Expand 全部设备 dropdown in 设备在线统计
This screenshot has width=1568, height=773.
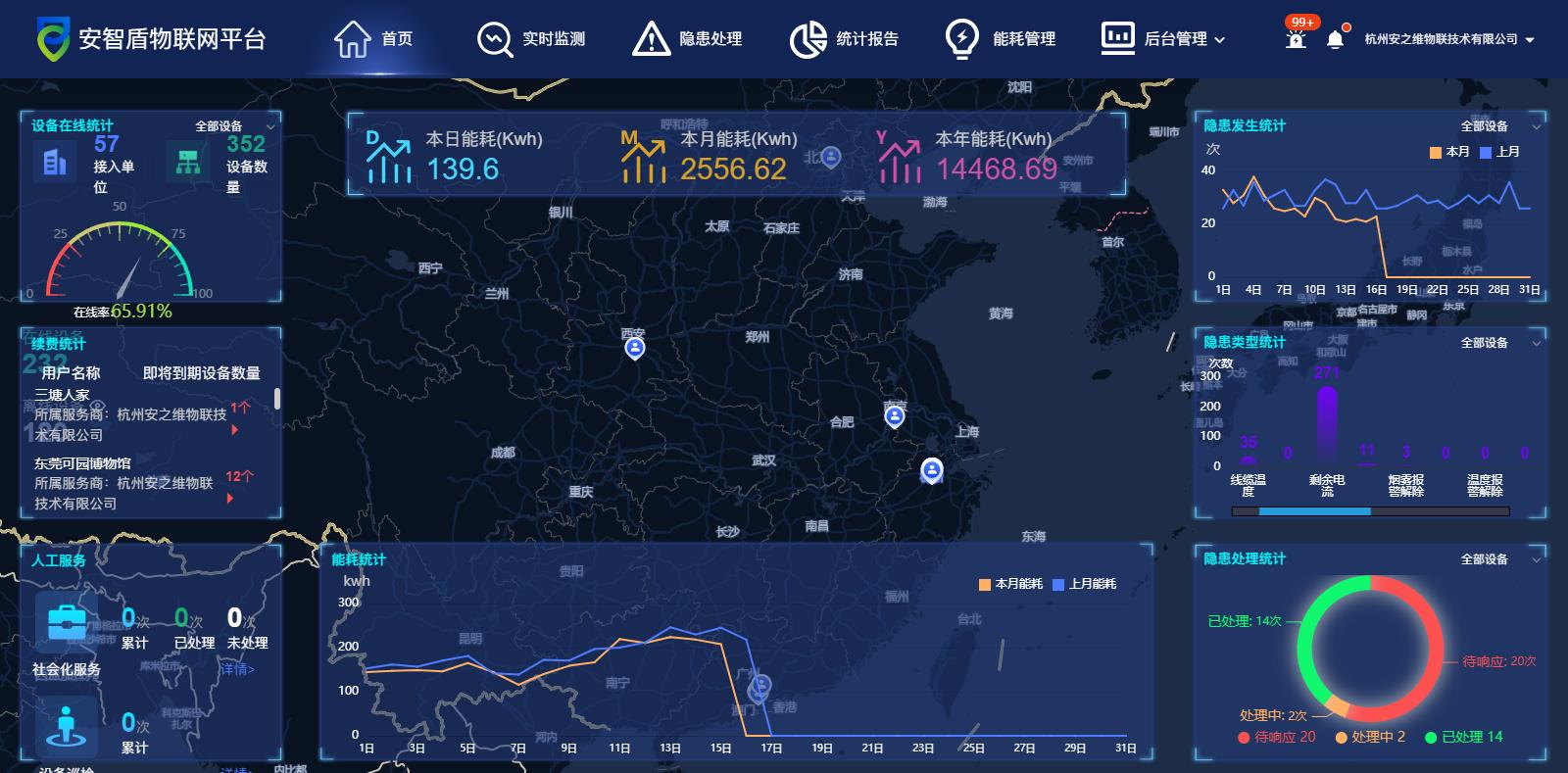click(x=234, y=126)
